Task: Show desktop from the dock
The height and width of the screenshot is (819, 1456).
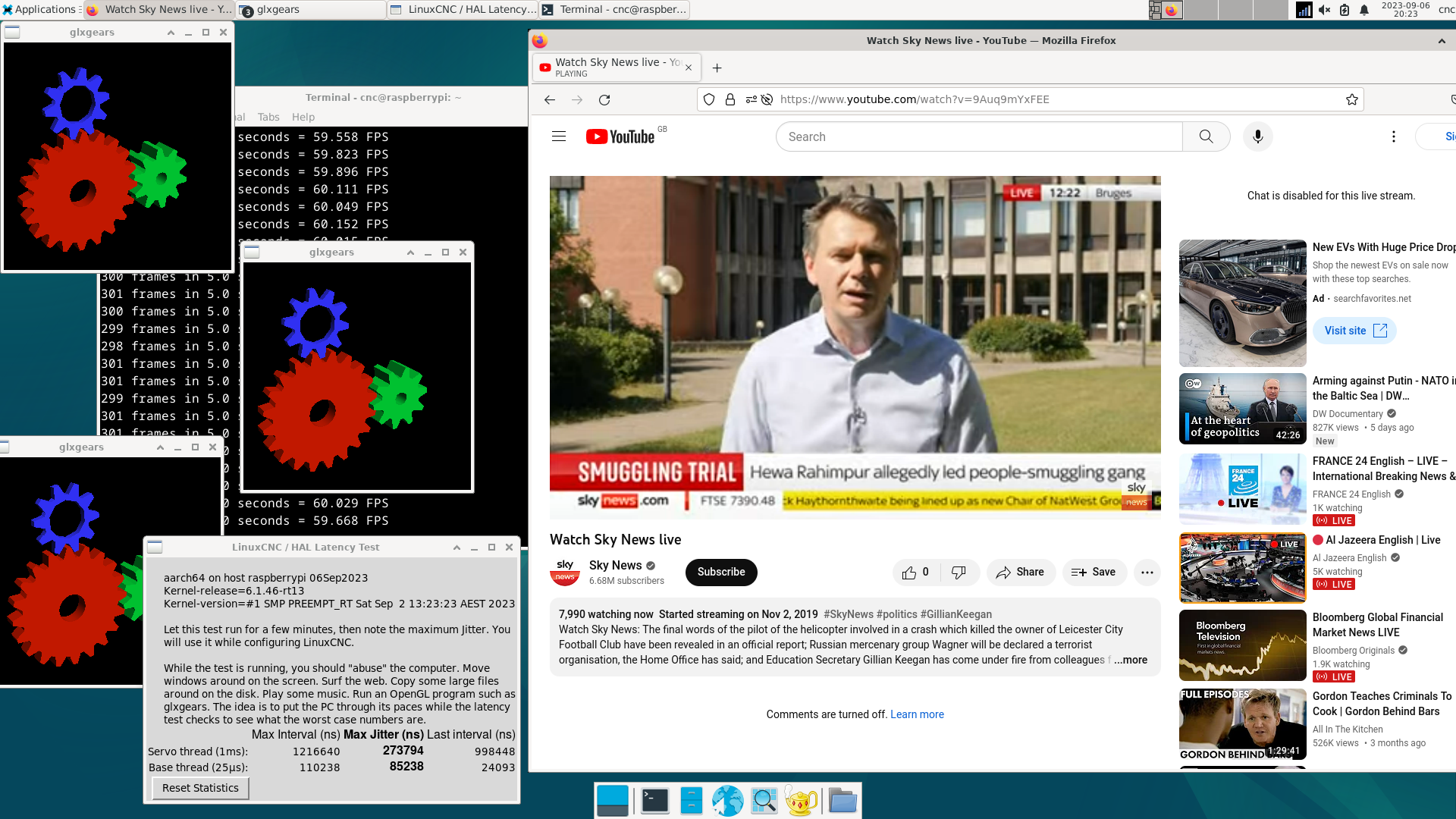Action: click(613, 801)
